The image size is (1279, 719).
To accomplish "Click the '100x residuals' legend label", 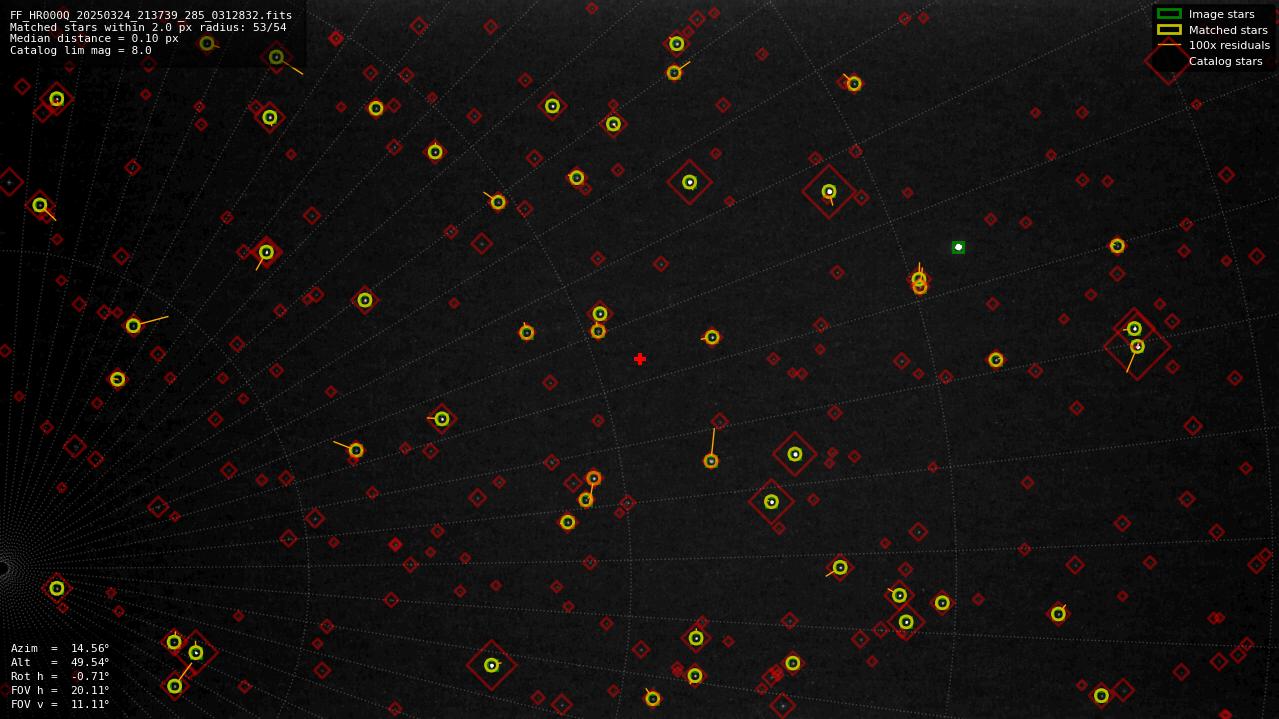I will (x=1229, y=46).
